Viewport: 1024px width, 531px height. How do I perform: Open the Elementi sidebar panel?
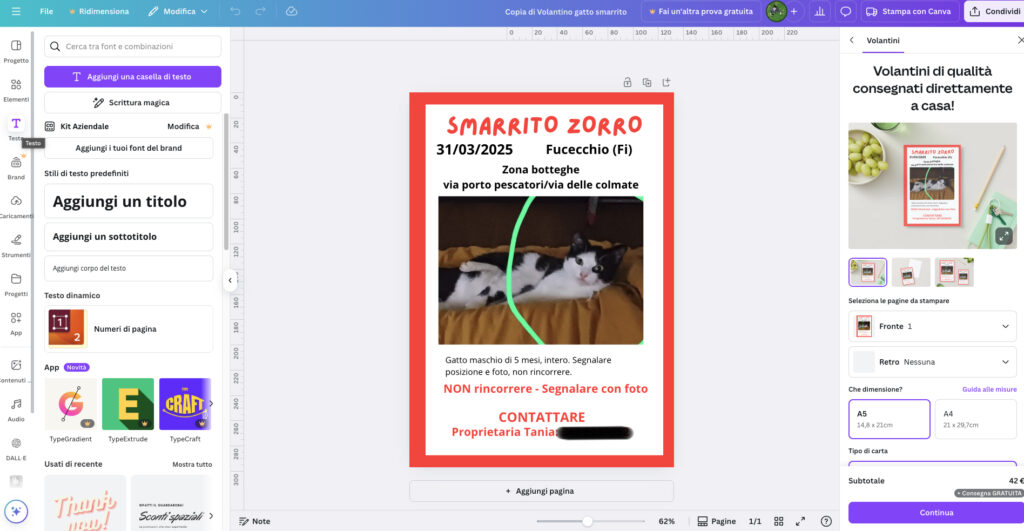(16, 90)
